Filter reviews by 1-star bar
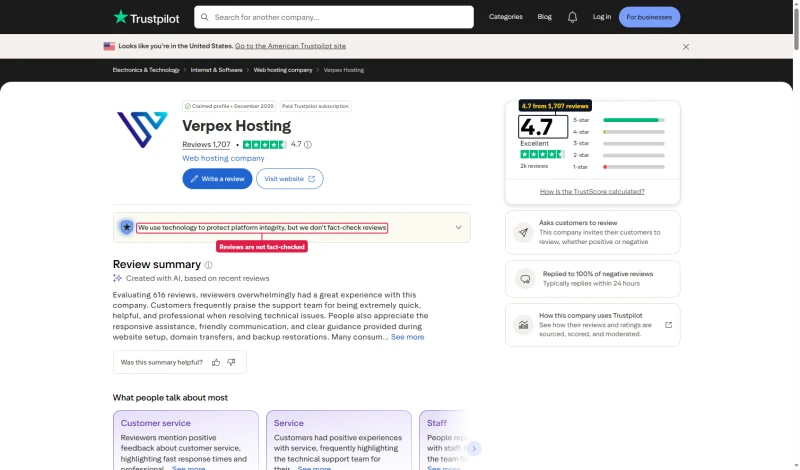This screenshot has width=800, height=470. 634,167
